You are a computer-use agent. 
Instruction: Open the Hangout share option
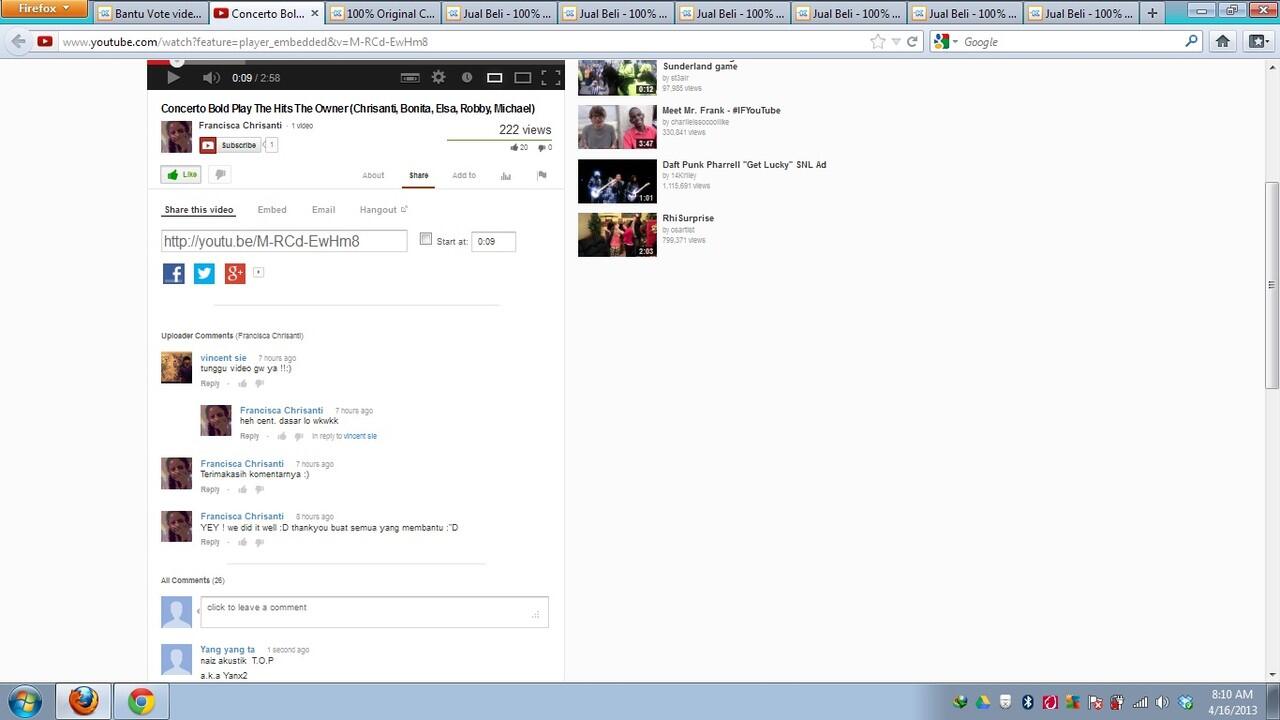383,210
